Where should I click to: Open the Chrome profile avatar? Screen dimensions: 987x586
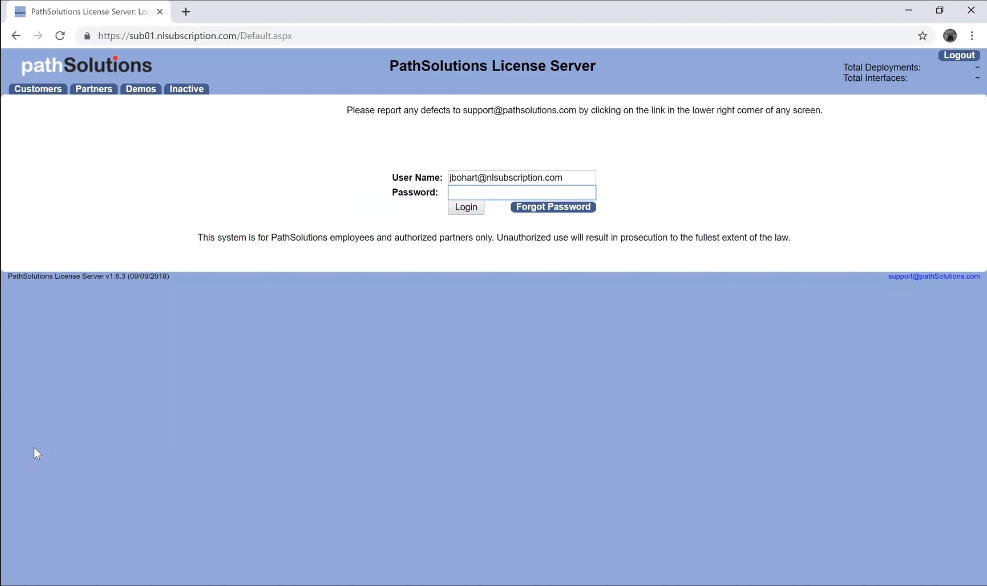point(949,36)
